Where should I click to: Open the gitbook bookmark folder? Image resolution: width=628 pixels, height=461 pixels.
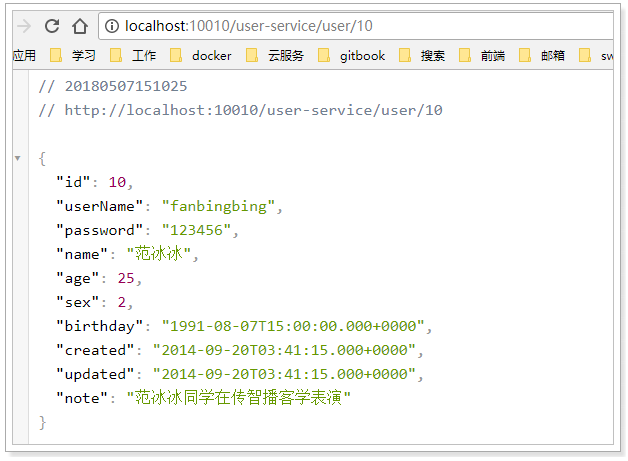tap(351, 55)
